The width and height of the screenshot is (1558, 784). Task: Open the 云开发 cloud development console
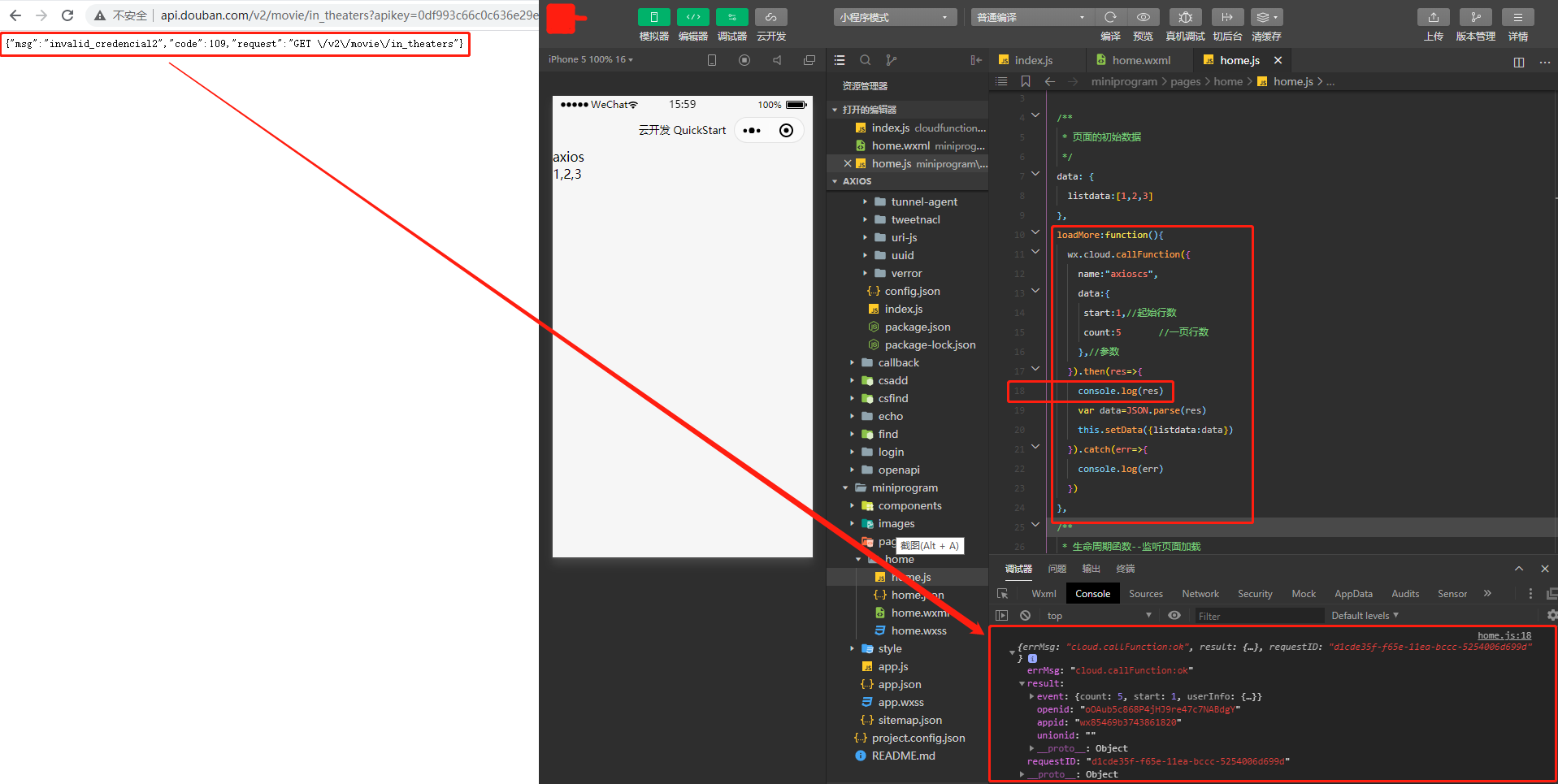click(x=770, y=17)
